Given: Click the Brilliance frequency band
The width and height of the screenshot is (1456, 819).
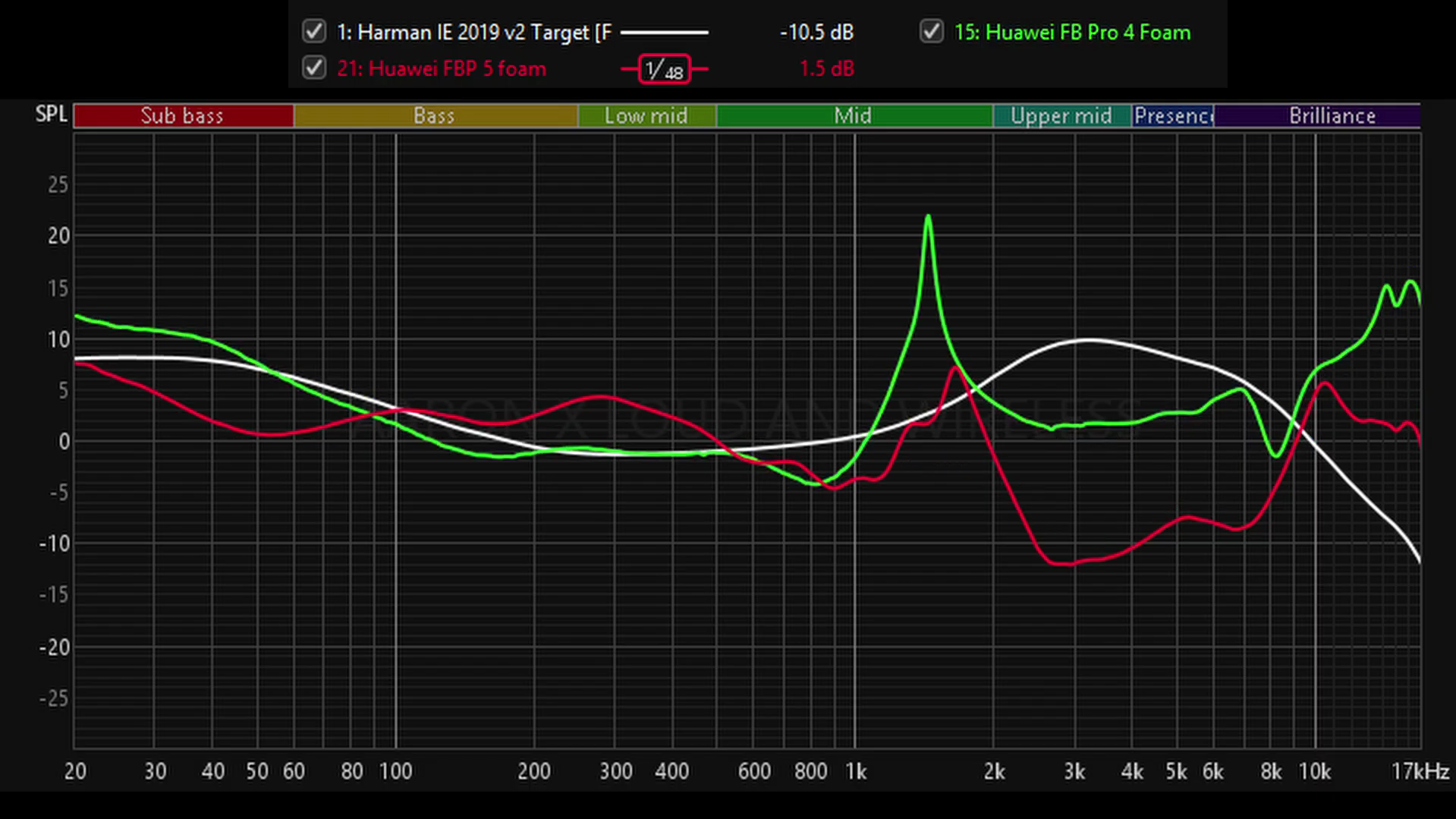Looking at the screenshot, I should pyautogui.click(x=1317, y=115).
